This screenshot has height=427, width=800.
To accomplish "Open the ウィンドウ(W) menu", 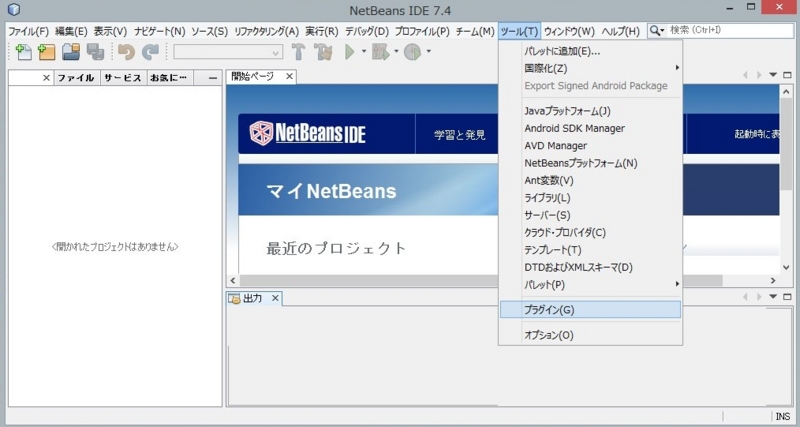I will tap(569, 32).
